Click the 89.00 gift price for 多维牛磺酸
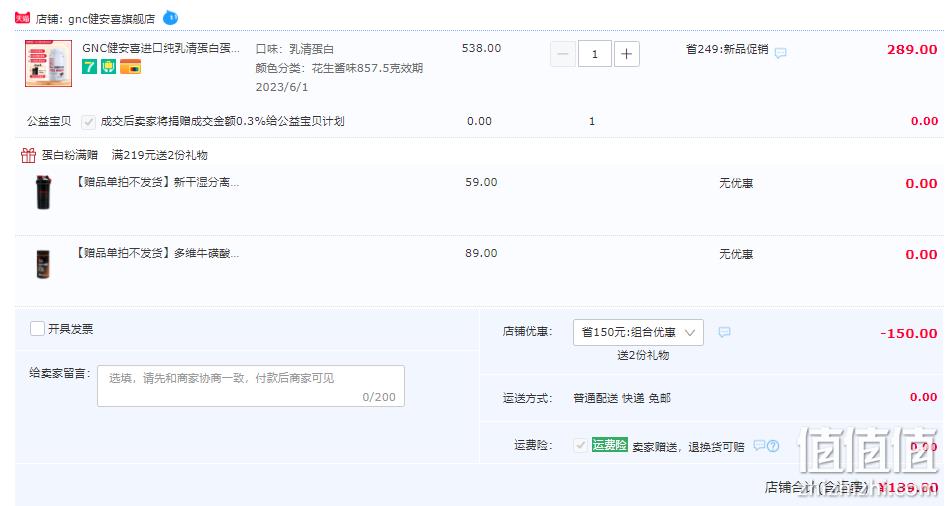This screenshot has height=506, width=947. tap(481, 254)
